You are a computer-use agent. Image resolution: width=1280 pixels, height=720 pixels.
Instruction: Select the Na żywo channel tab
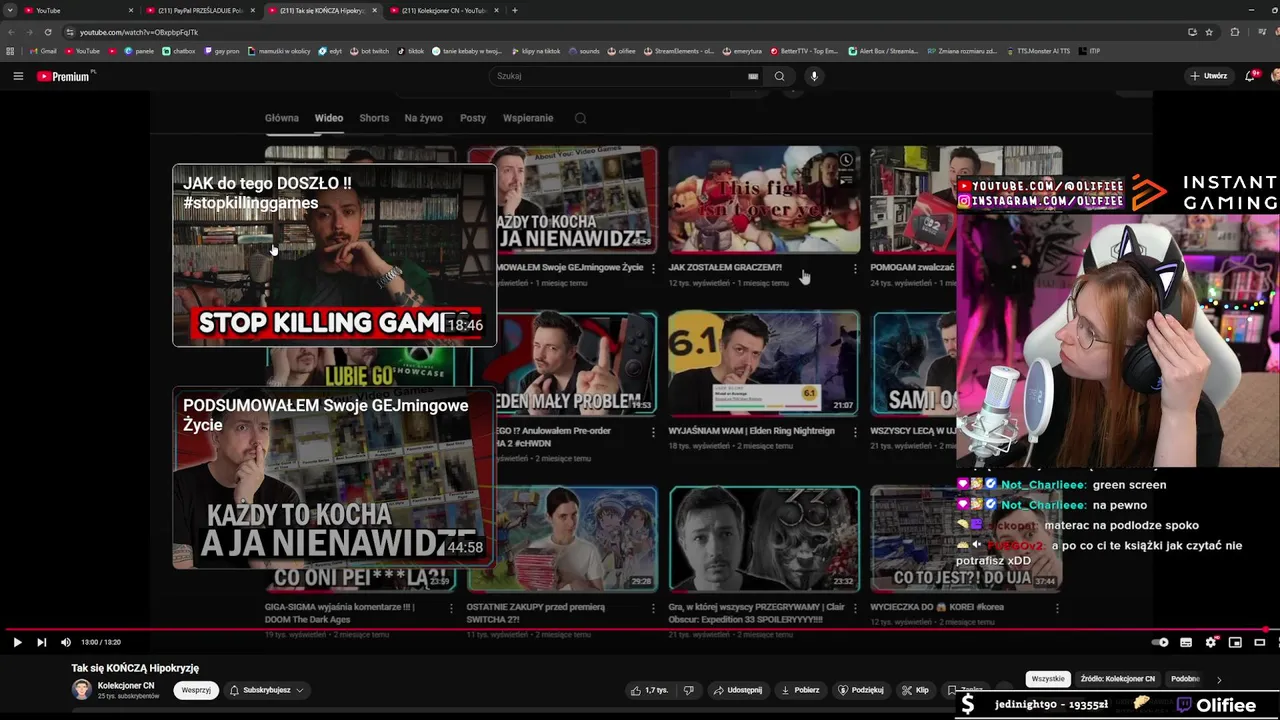[x=423, y=118]
